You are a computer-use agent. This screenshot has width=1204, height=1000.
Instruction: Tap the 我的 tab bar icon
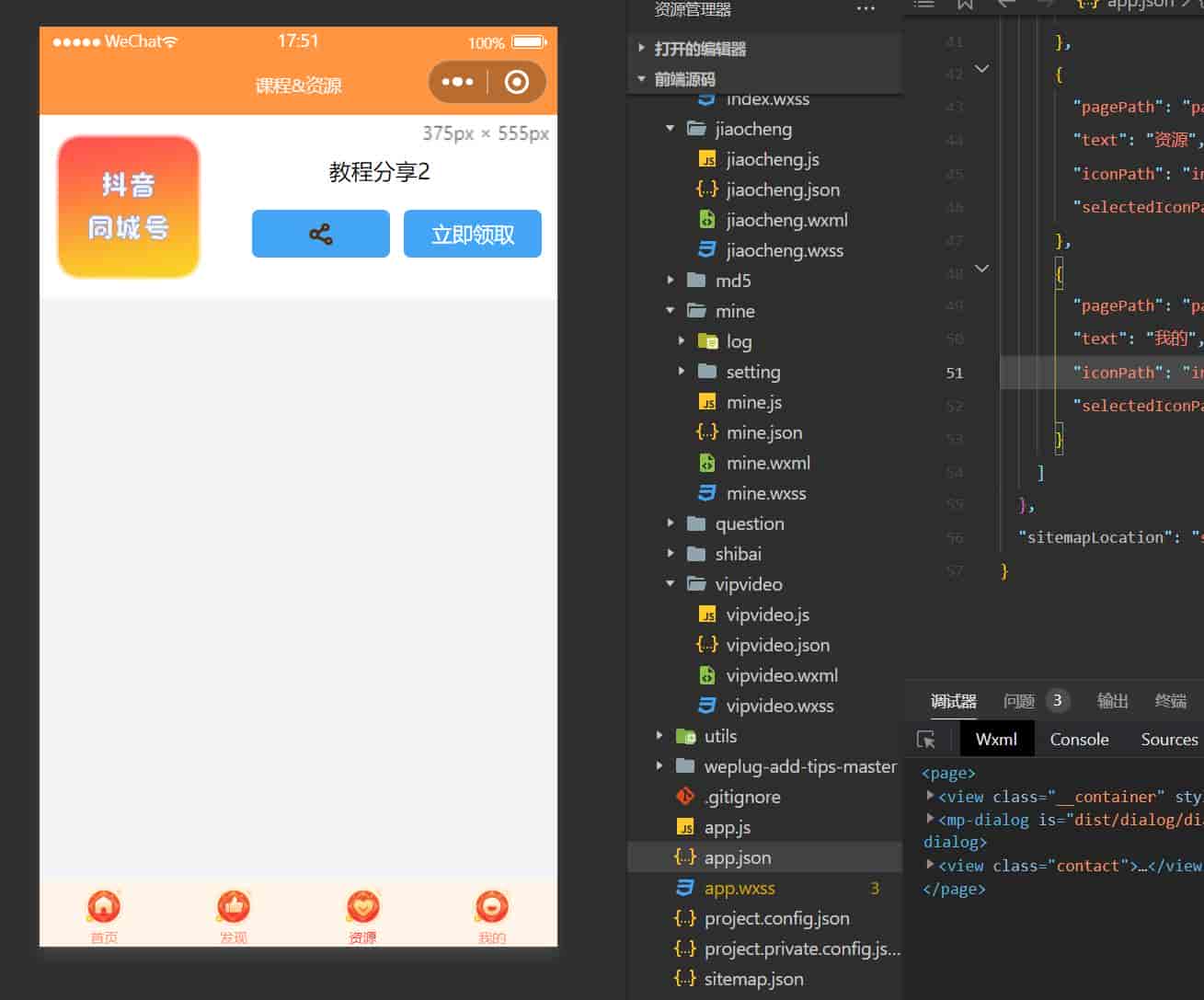491,908
